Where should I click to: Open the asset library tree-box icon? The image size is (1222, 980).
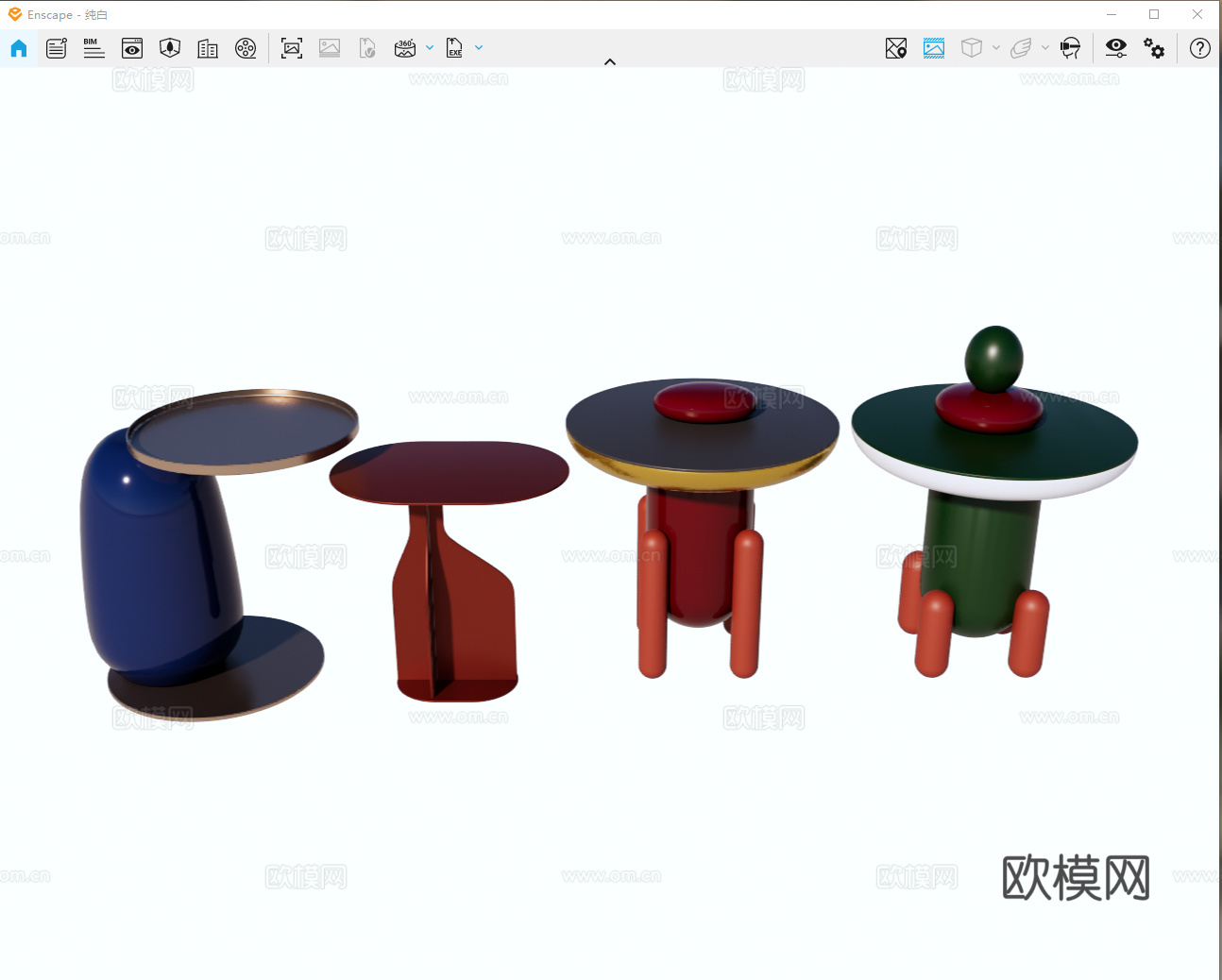coord(170,48)
